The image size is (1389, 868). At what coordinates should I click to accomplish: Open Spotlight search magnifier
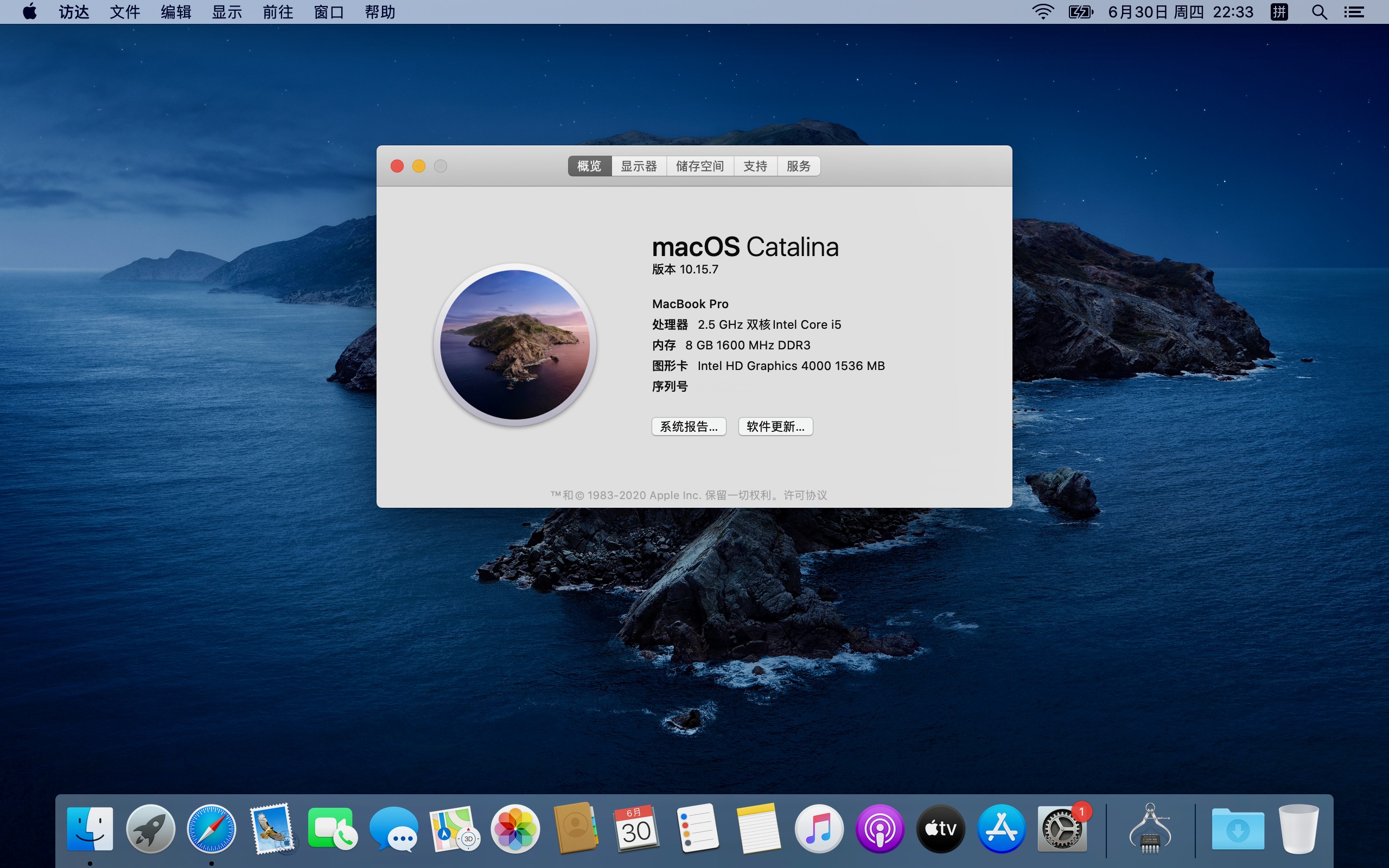pos(1320,11)
